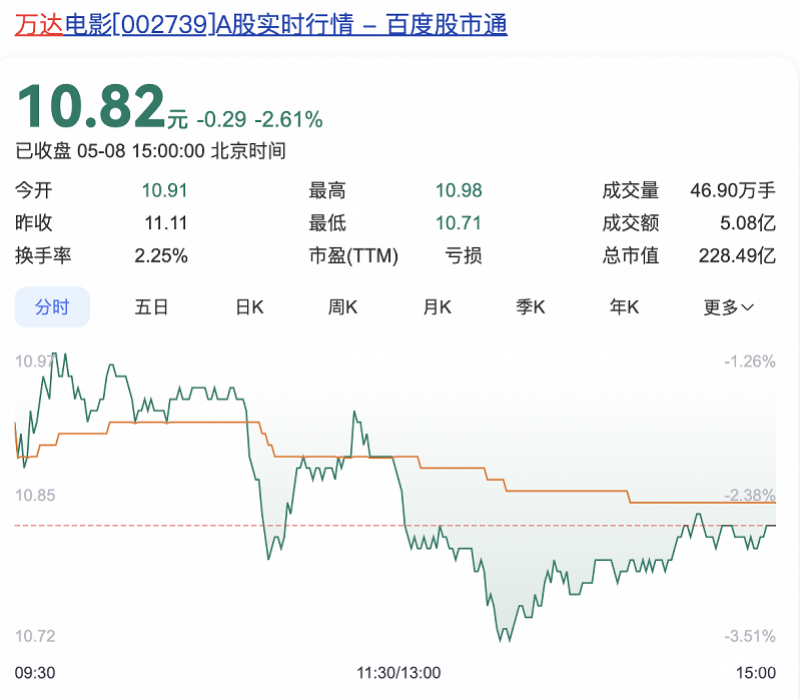Click the 15:00 time axis label
Image resolution: width=800 pixels, height=700 pixels.
point(756,673)
